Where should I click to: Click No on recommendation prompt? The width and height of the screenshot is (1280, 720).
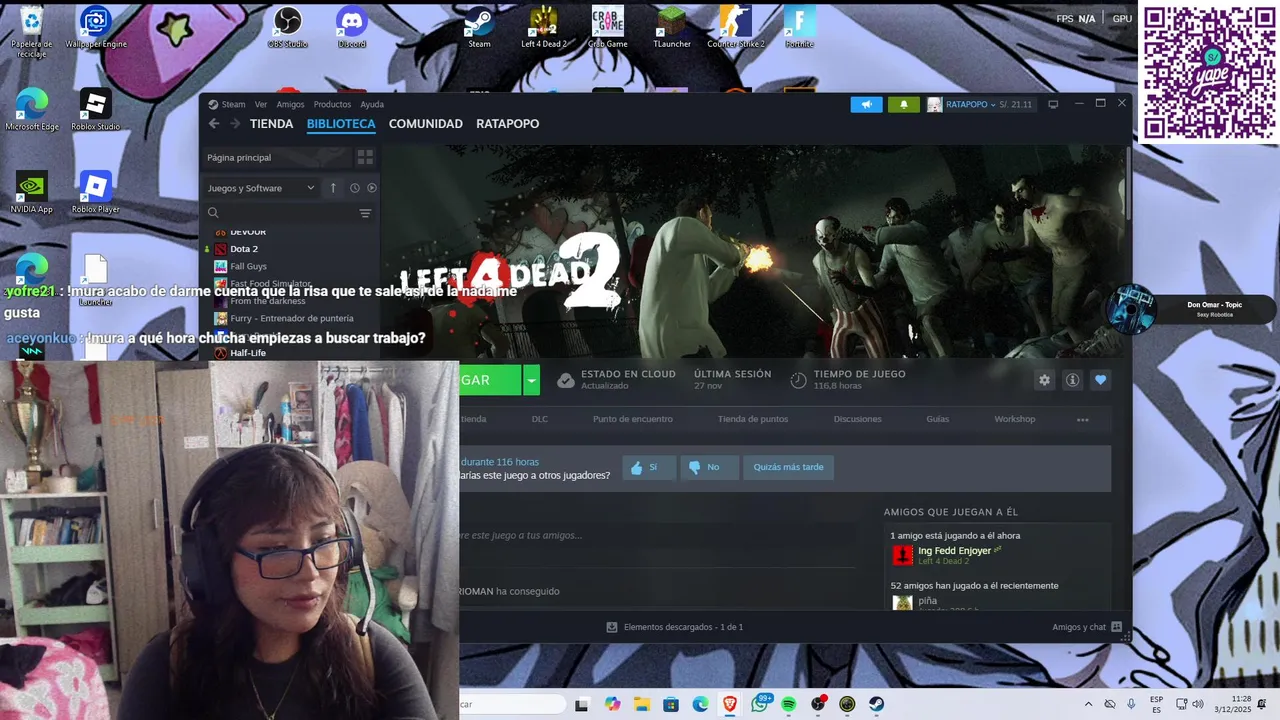[709, 467]
